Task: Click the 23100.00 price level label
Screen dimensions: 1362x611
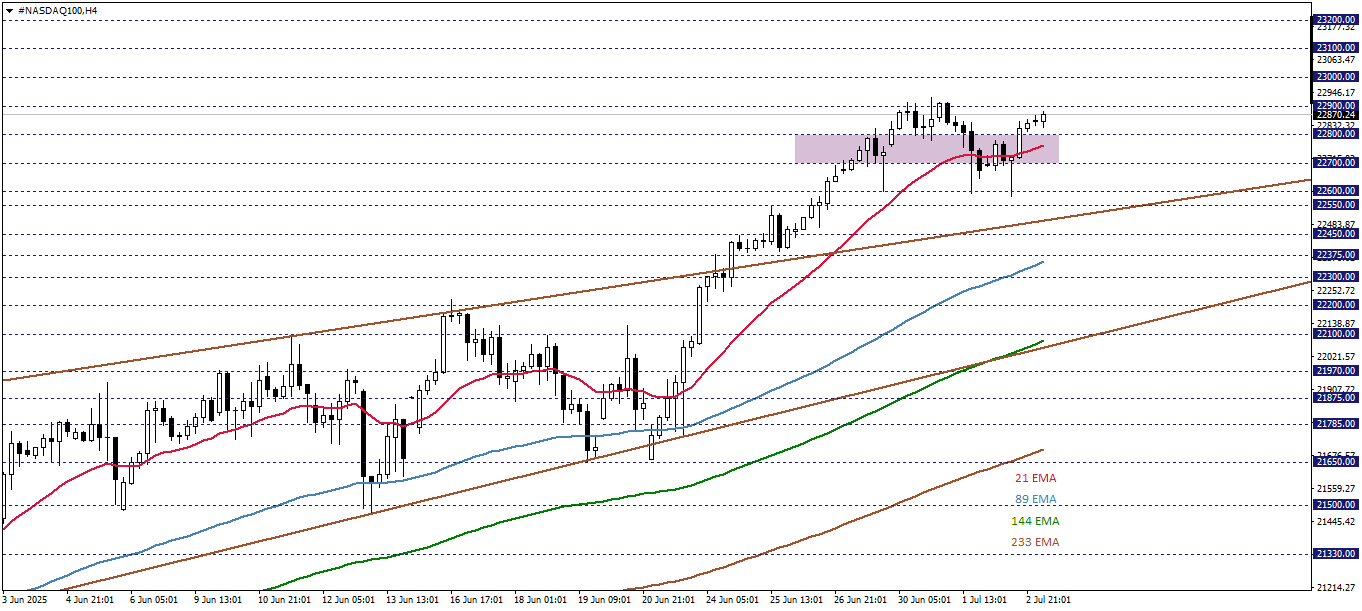Action: coord(1336,48)
